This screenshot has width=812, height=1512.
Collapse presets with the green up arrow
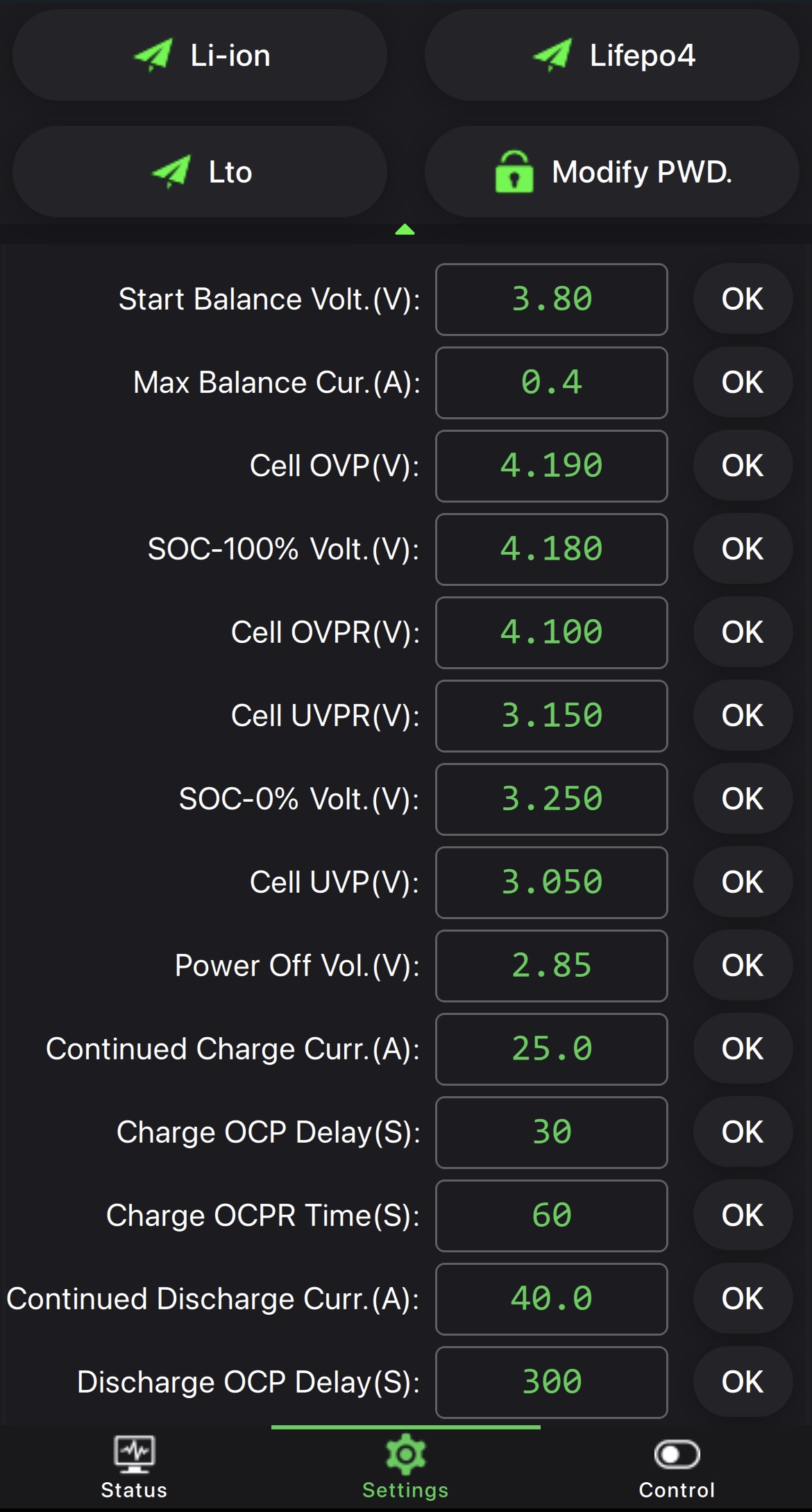pos(405,230)
